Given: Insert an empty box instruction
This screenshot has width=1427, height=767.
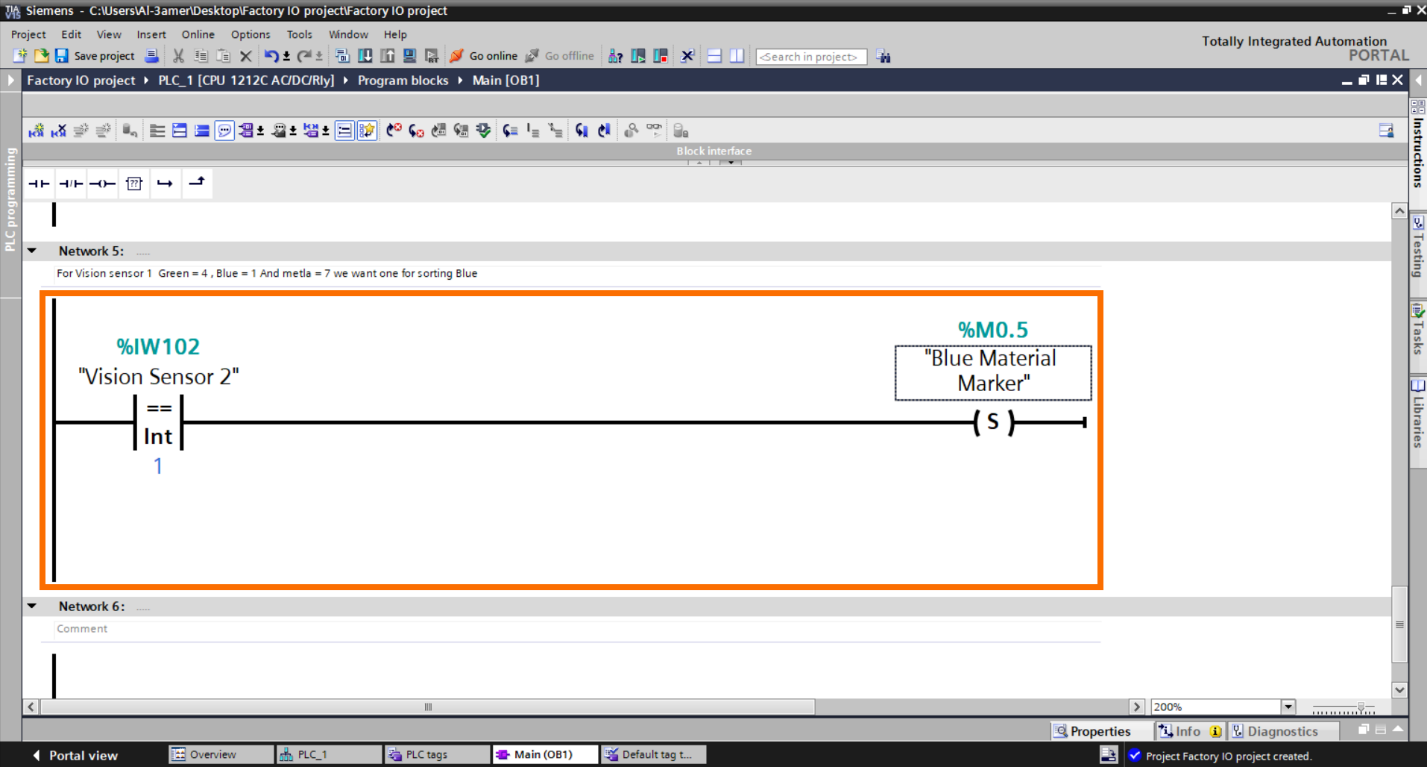Looking at the screenshot, I should (134, 183).
